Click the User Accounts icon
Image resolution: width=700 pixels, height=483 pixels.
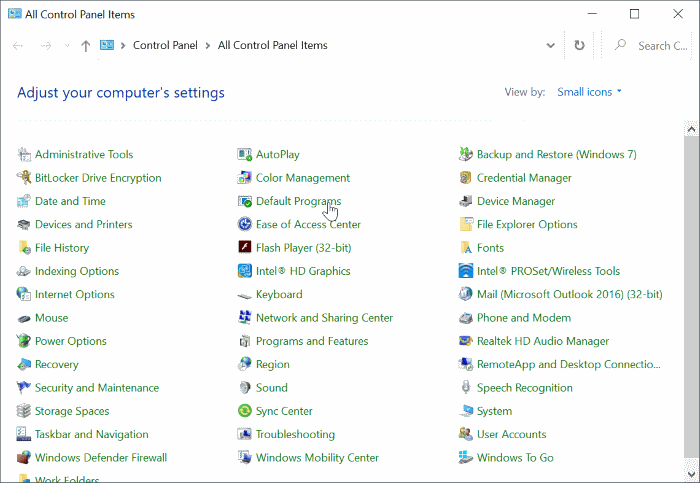(466, 434)
